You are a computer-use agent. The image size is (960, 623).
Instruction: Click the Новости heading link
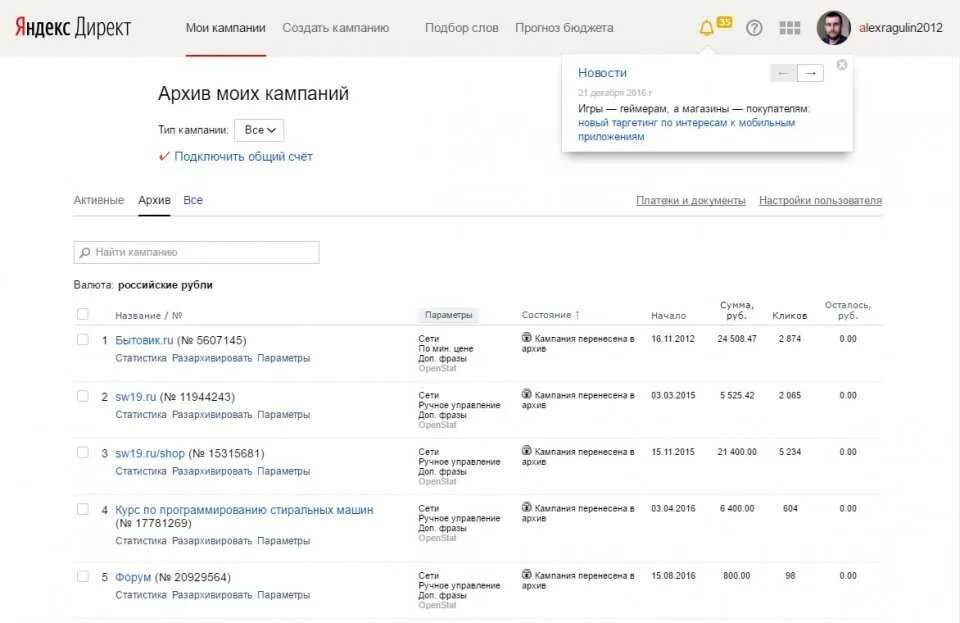coord(602,73)
